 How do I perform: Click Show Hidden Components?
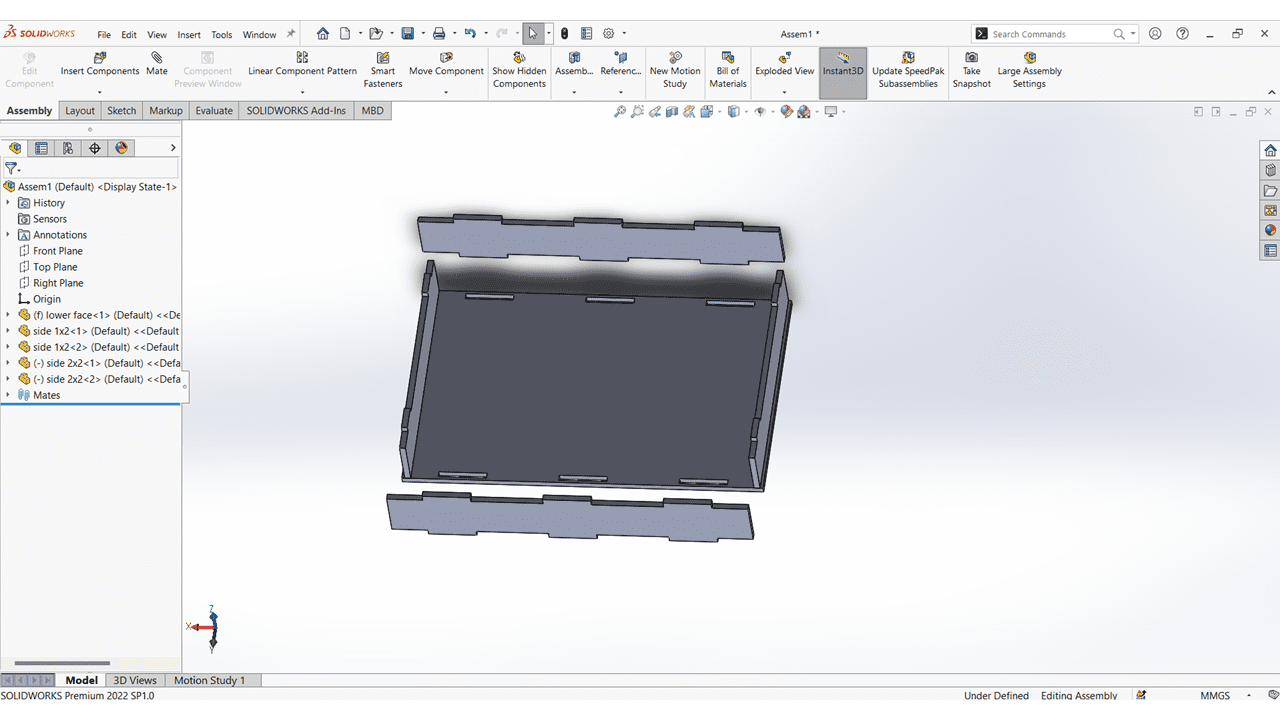click(x=519, y=70)
